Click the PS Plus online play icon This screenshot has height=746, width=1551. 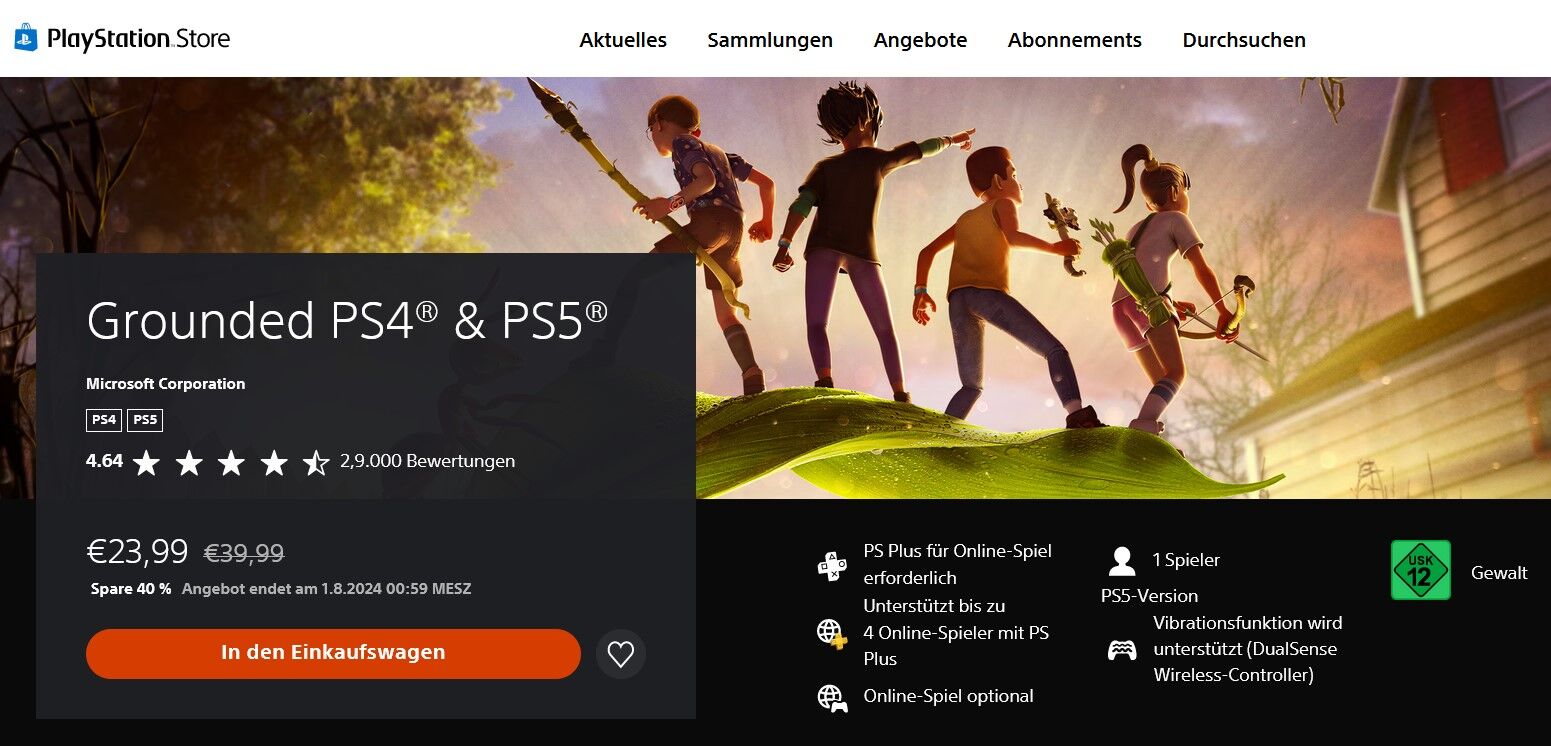tap(832, 565)
